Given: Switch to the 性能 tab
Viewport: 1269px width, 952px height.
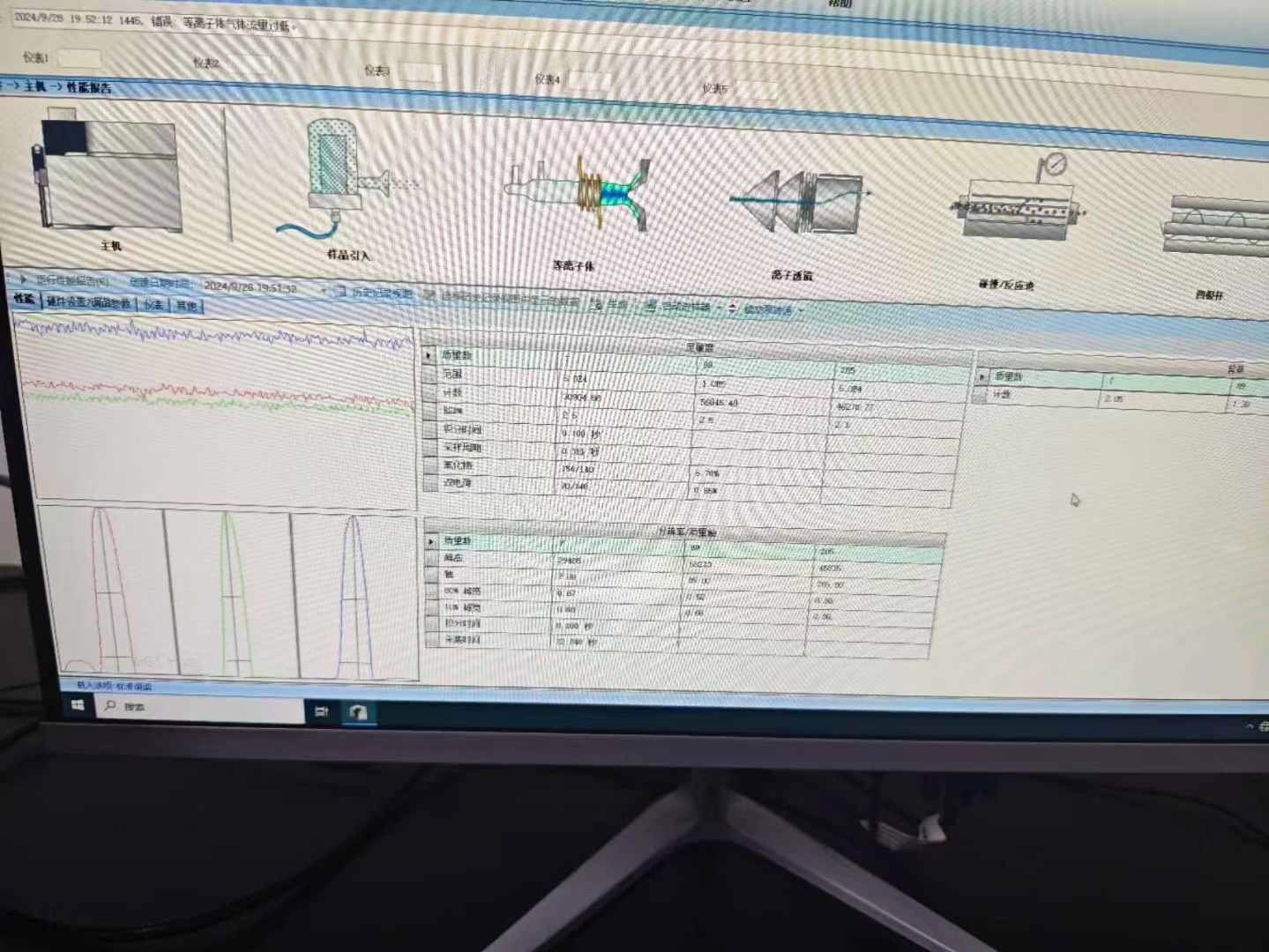Looking at the screenshot, I should (24, 301).
